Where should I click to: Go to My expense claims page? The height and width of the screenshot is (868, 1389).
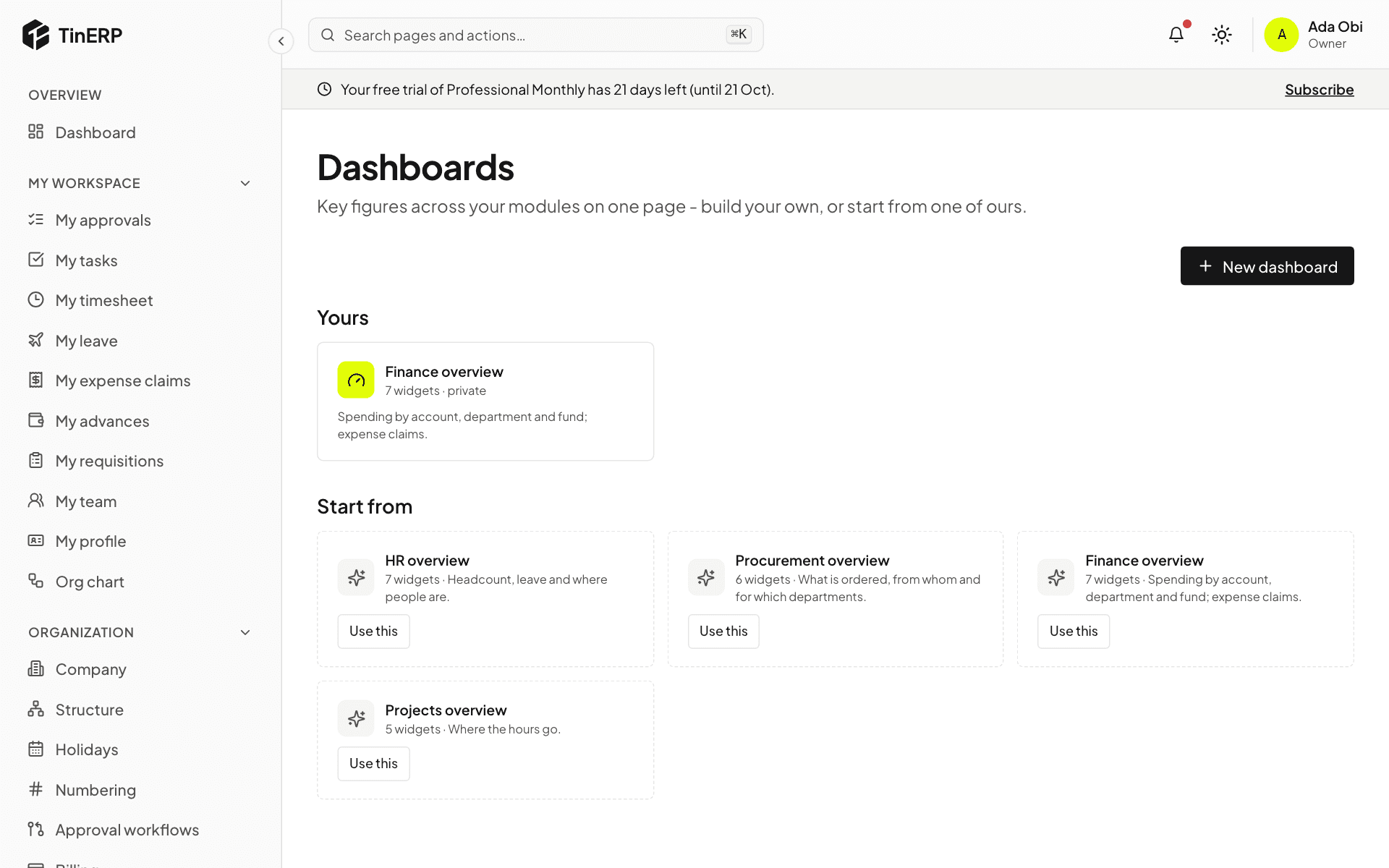point(140,380)
